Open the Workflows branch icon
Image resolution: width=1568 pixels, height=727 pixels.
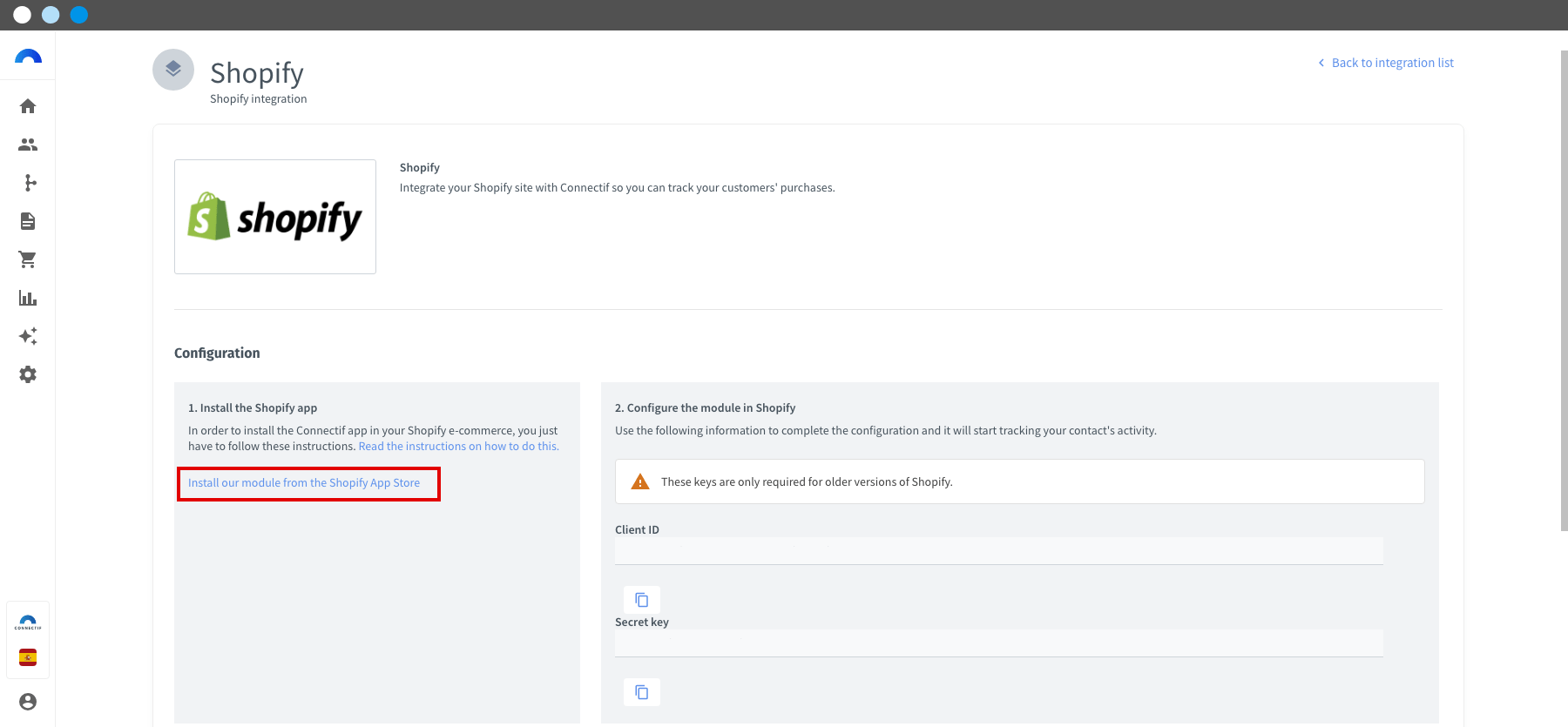(30, 183)
